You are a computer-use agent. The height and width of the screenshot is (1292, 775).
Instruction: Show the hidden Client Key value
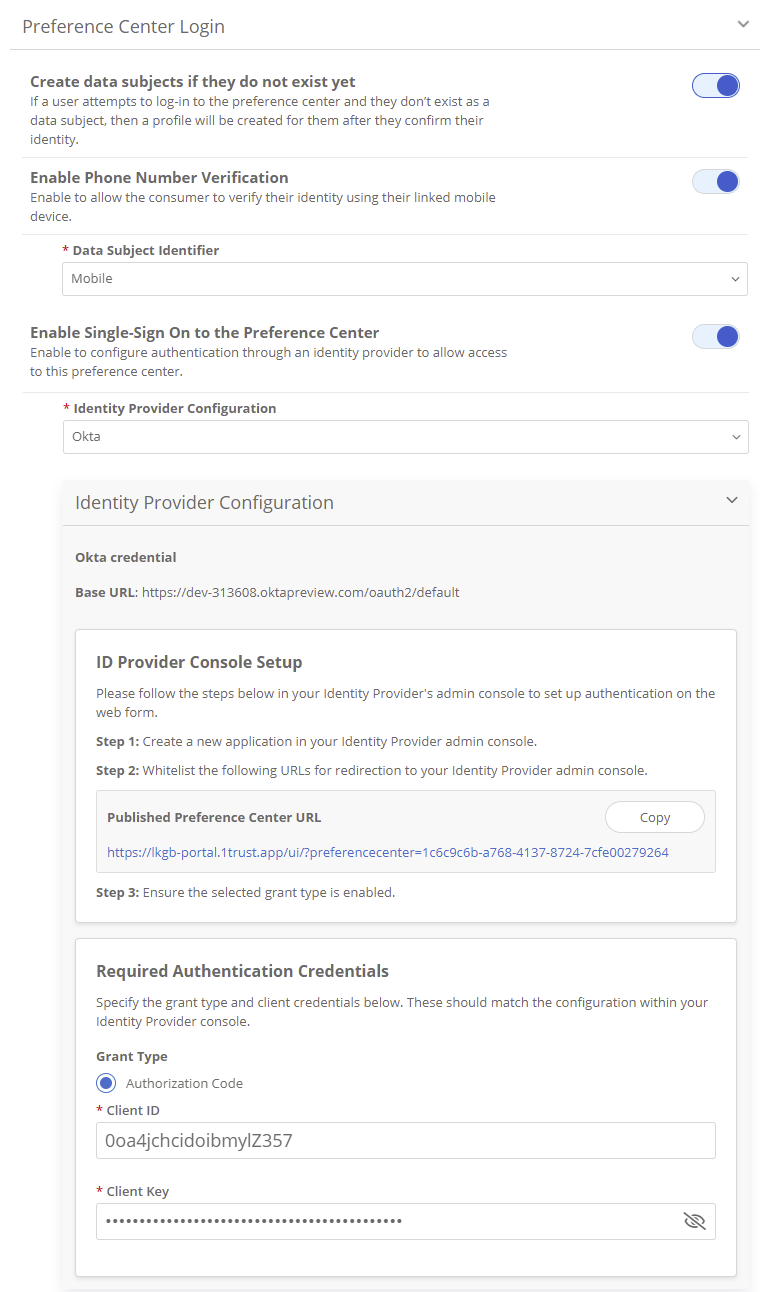tap(694, 1221)
